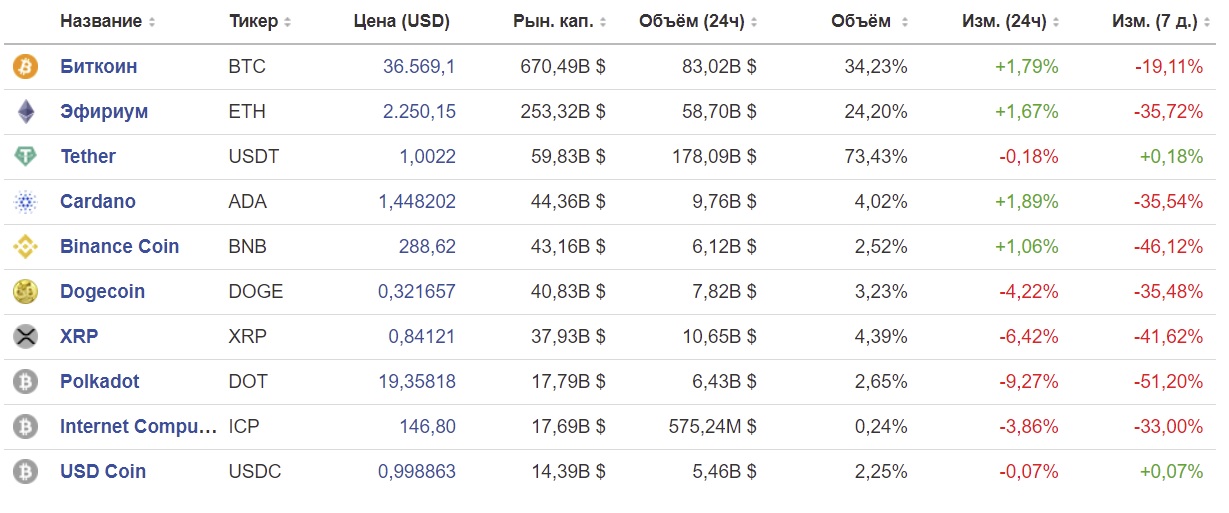The image size is (1229, 513).
Task: Click the Bitcoin orange logo icon
Action: click(25, 67)
